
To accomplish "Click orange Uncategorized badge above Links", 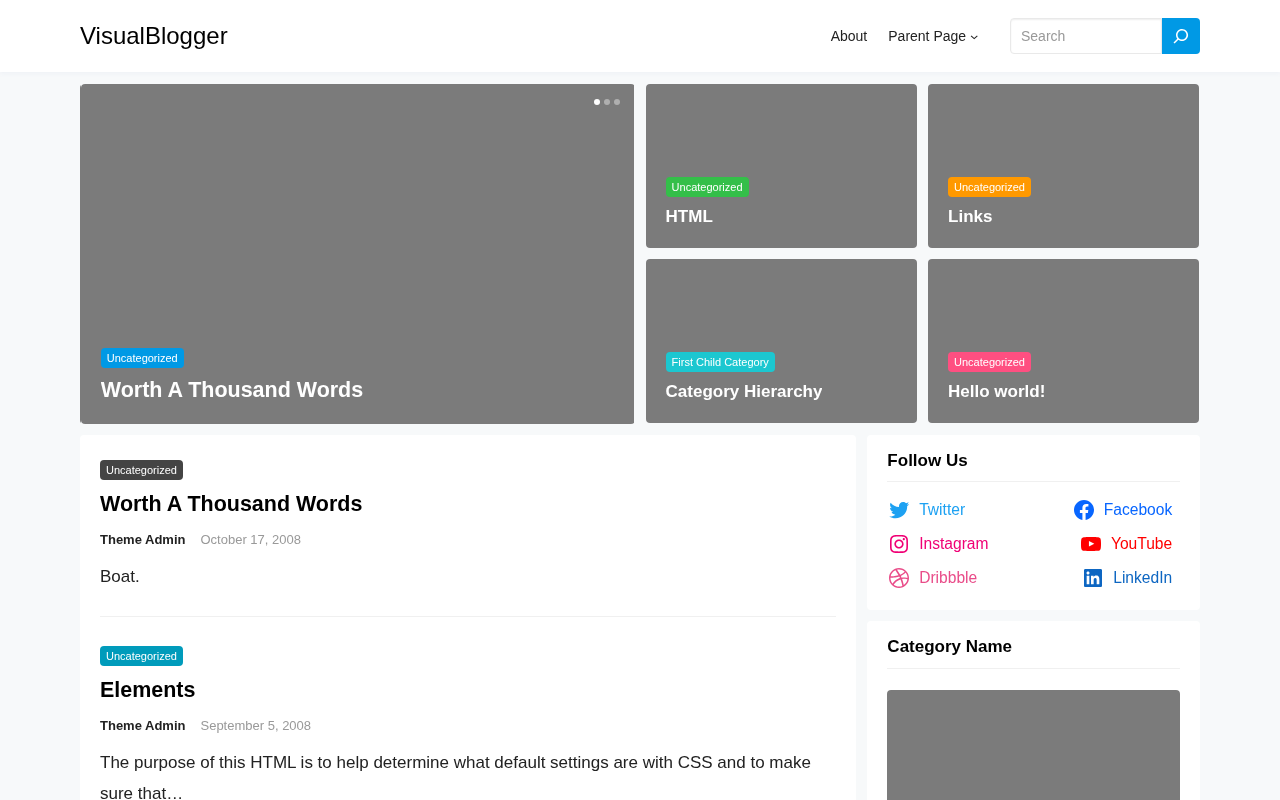I will [989, 187].
